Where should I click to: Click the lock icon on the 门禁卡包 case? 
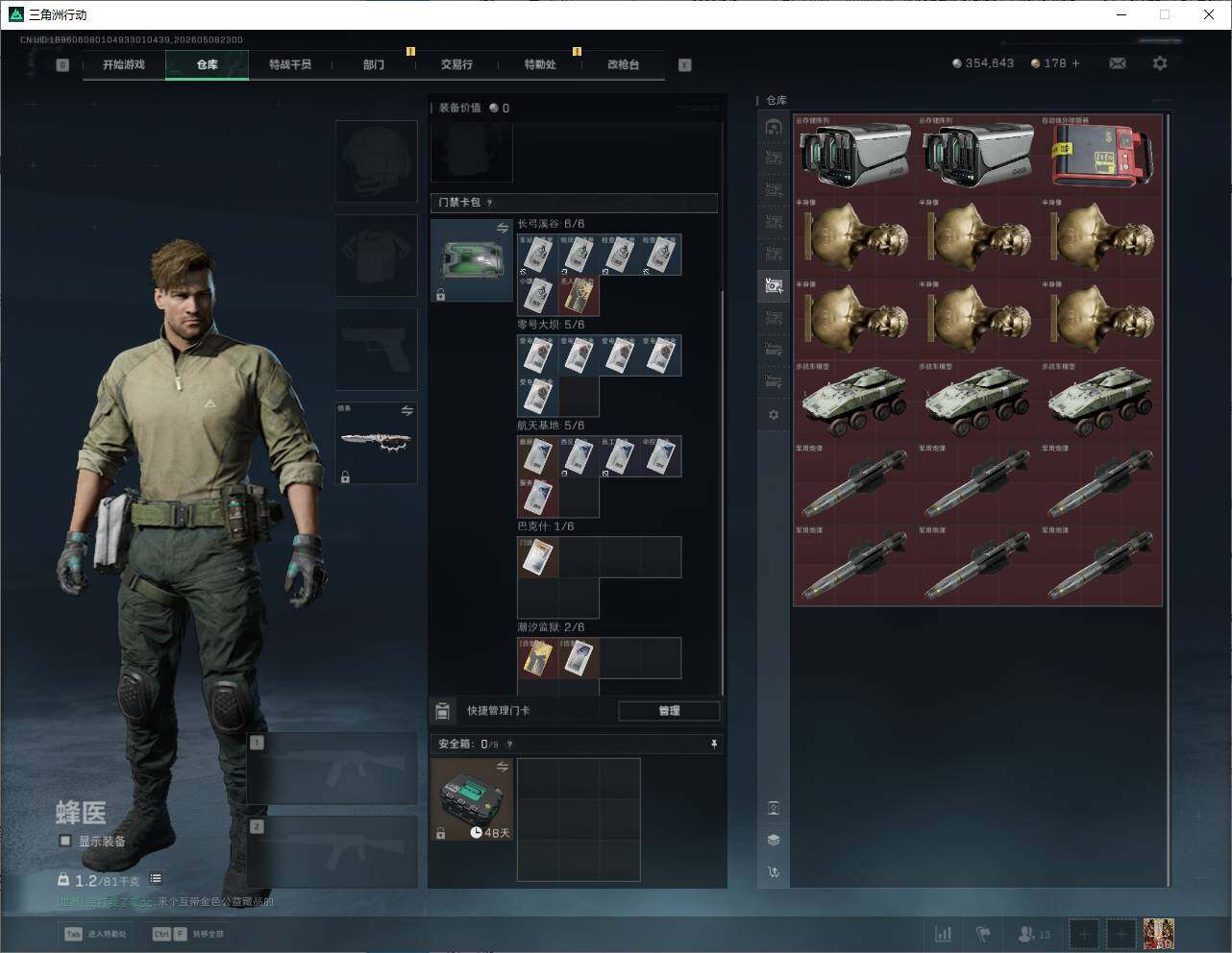click(x=440, y=295)
